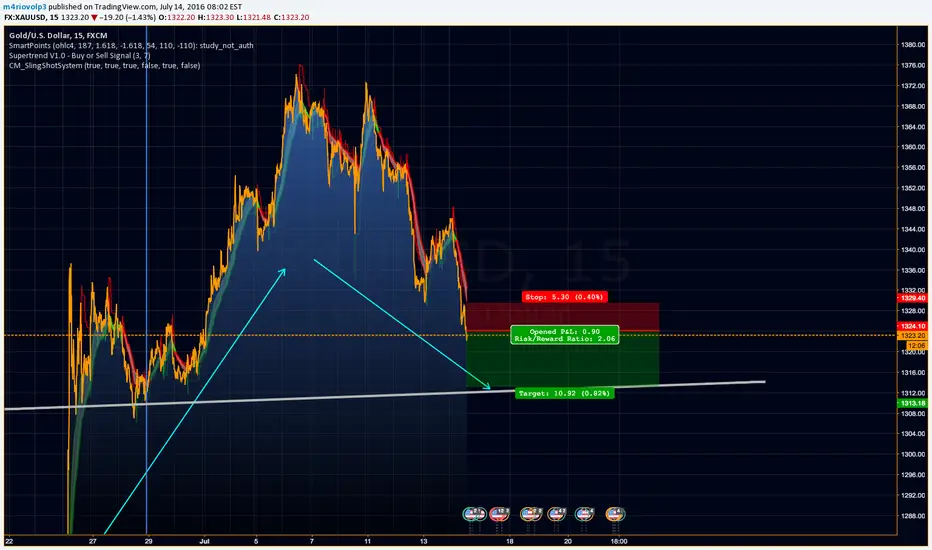Select the SmartPoints indicator legend line
Screen dimensions: 932x550
coord(131,45)
